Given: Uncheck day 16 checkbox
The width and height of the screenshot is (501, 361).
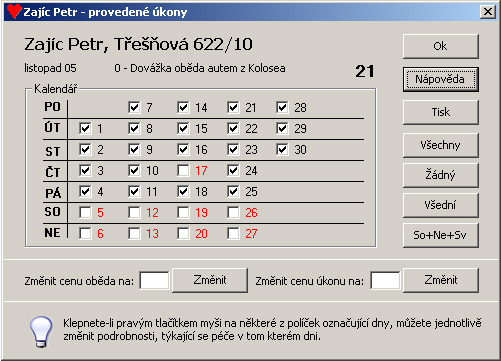Looking at the screenshot, I should (x=183, y=149).
